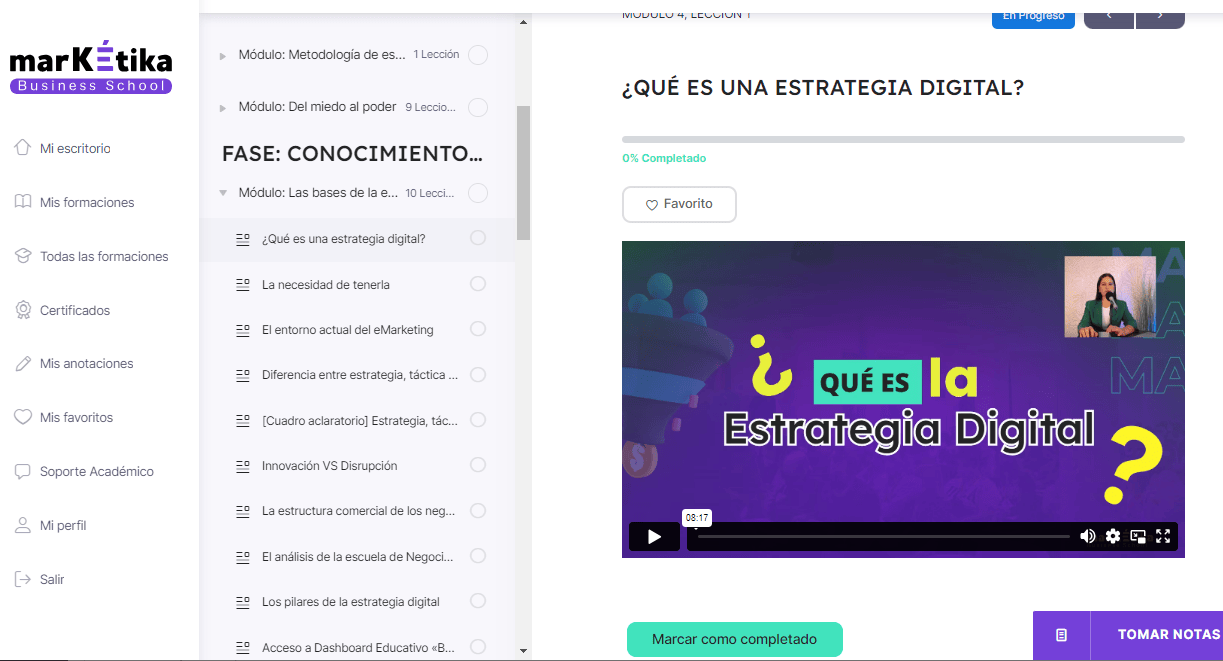Click the course list scrollbar up arrow
The width and height of the screenshot is (1223, 661).
[x=524, y=21]
